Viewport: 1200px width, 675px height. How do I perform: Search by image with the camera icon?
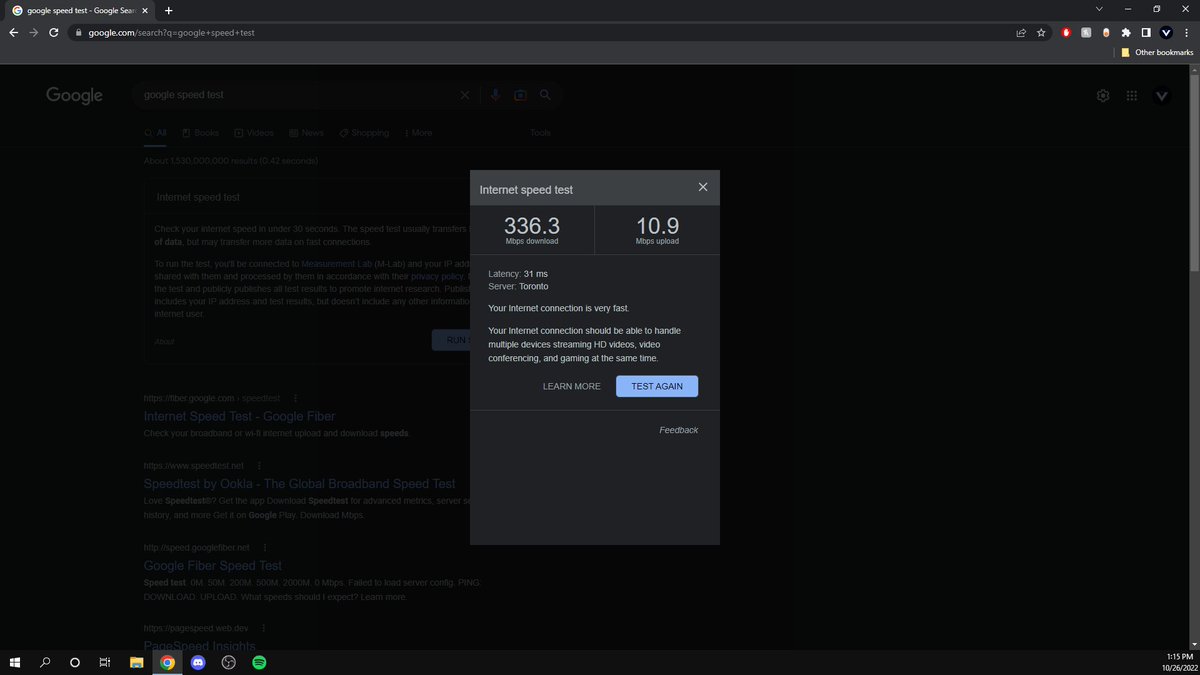point(520,95)
